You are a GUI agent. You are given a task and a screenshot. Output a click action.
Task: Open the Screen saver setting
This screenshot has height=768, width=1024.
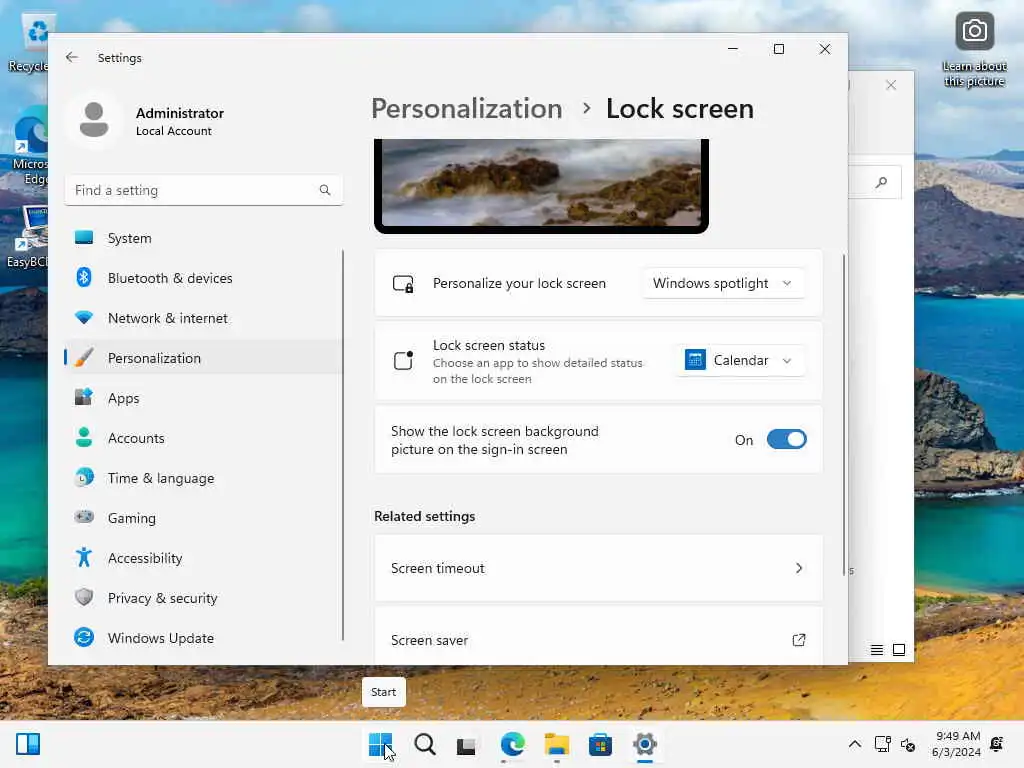click(x=598, y=637)
